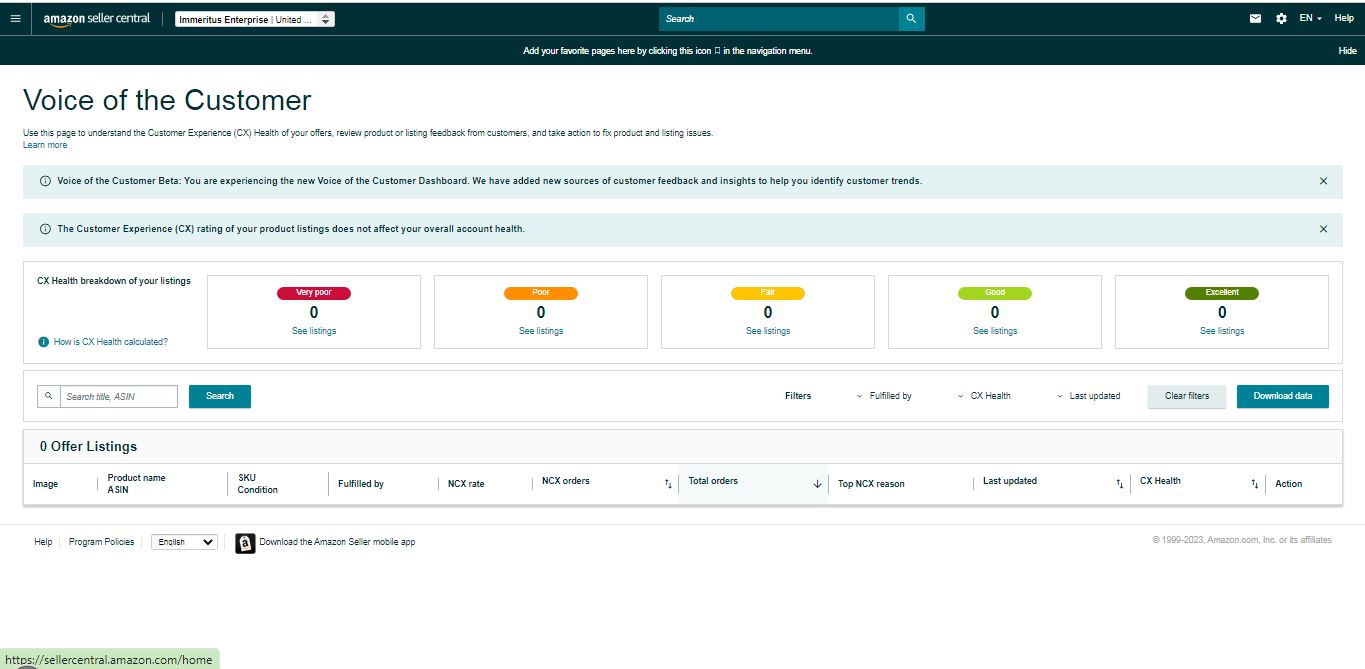Screen dimensions: 1365x669
Task: Click the Clear filters button
Action: pos(1187,396)
